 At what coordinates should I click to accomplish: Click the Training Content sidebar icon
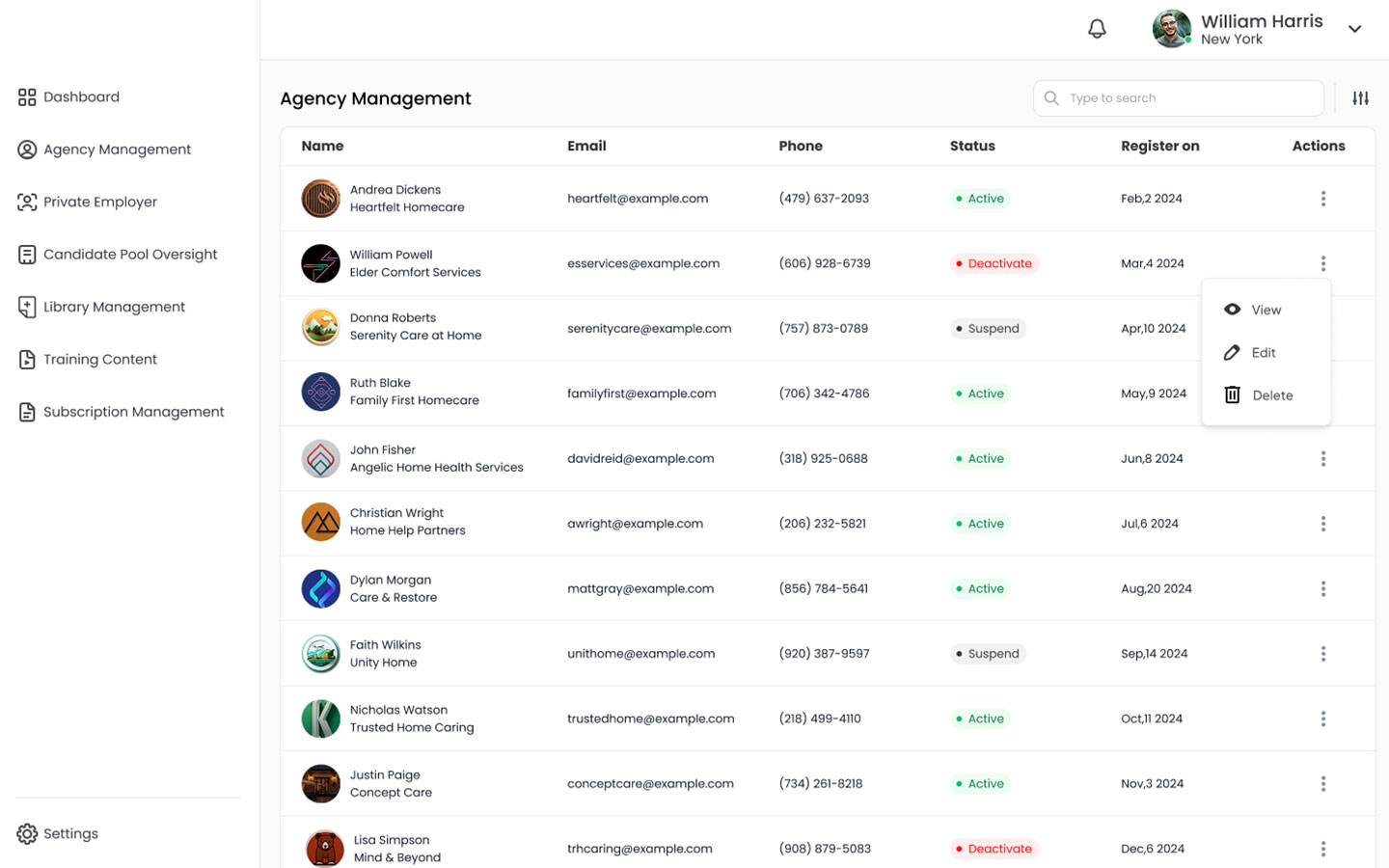pyautogui.click(x=27, y=360)
